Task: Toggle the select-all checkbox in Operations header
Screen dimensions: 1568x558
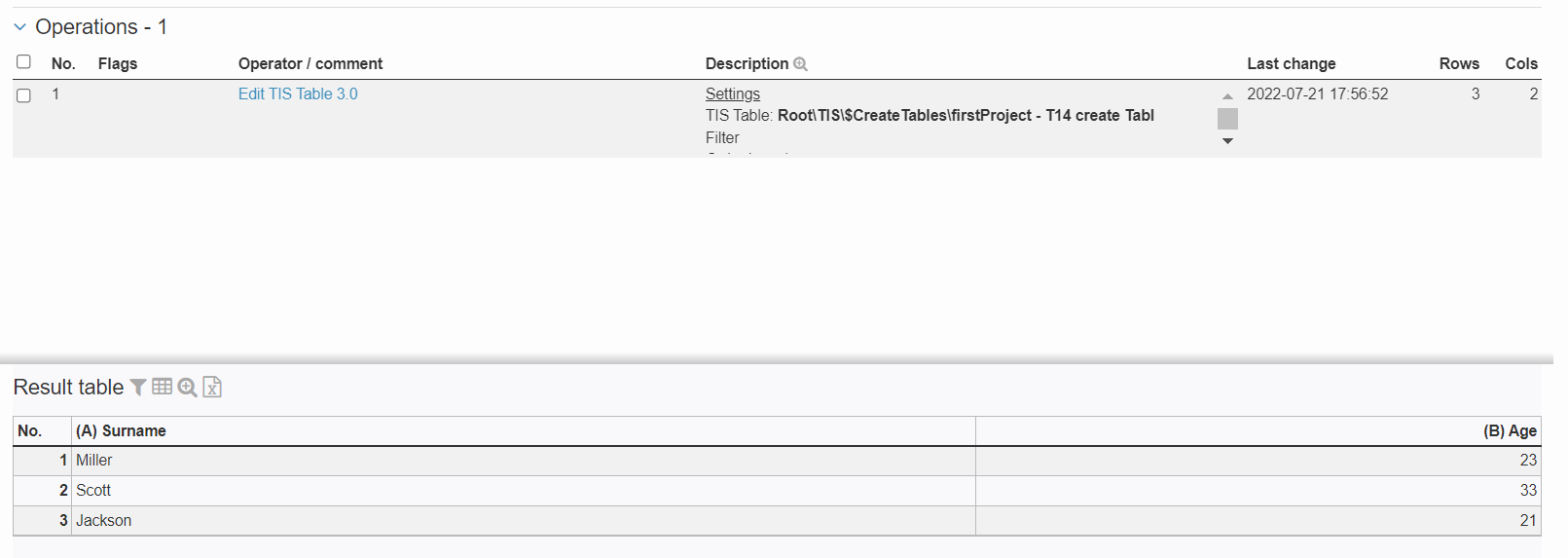Action: 24,62
